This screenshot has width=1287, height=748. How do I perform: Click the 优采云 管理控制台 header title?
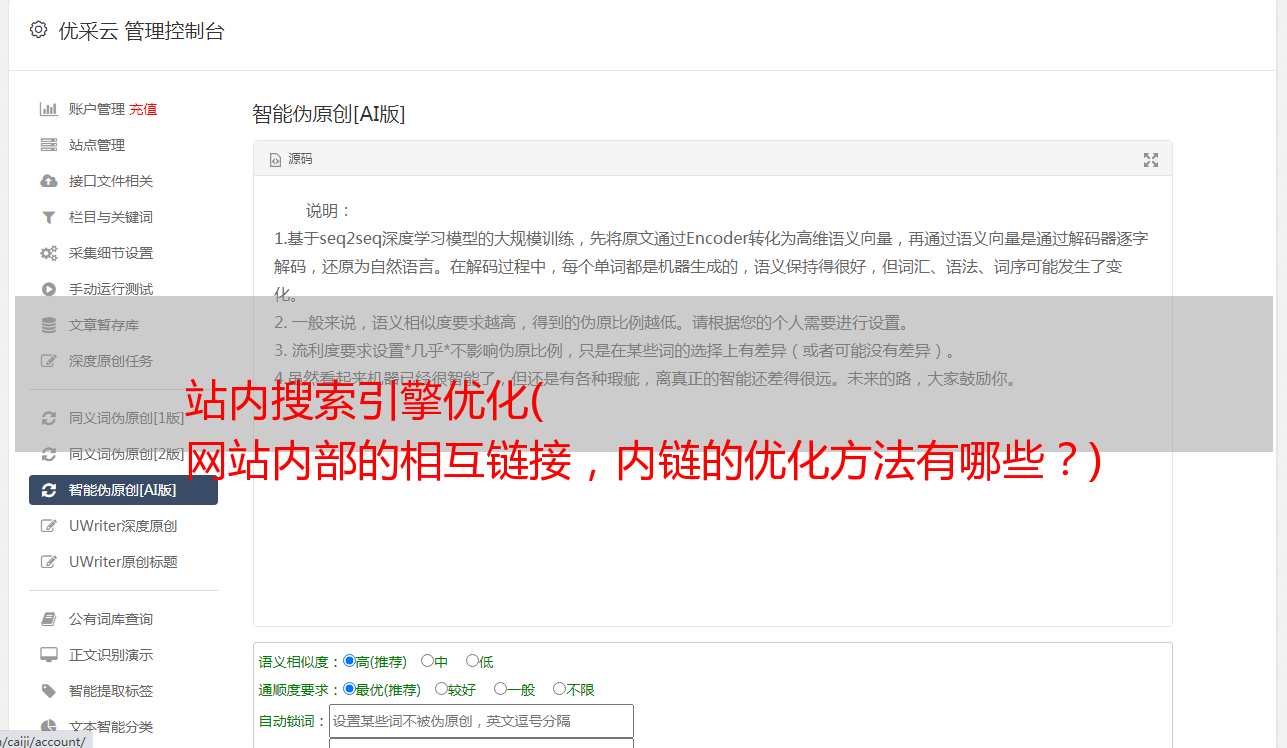[x=142, y=31]
